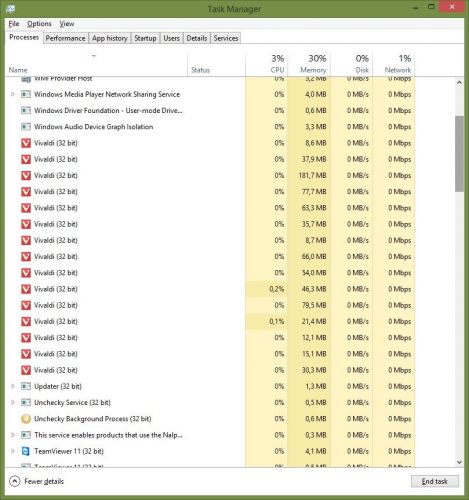This screenshot has height=500, width=469.
Task: Click the Updater (32 bit) process icon
Action: [x=26, y=386]
